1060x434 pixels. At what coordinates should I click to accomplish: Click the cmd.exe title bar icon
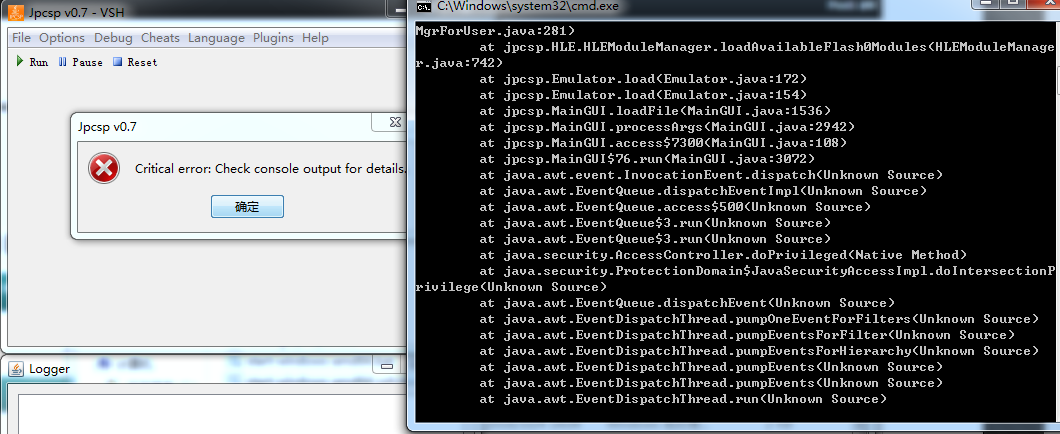tap(424, 7)
